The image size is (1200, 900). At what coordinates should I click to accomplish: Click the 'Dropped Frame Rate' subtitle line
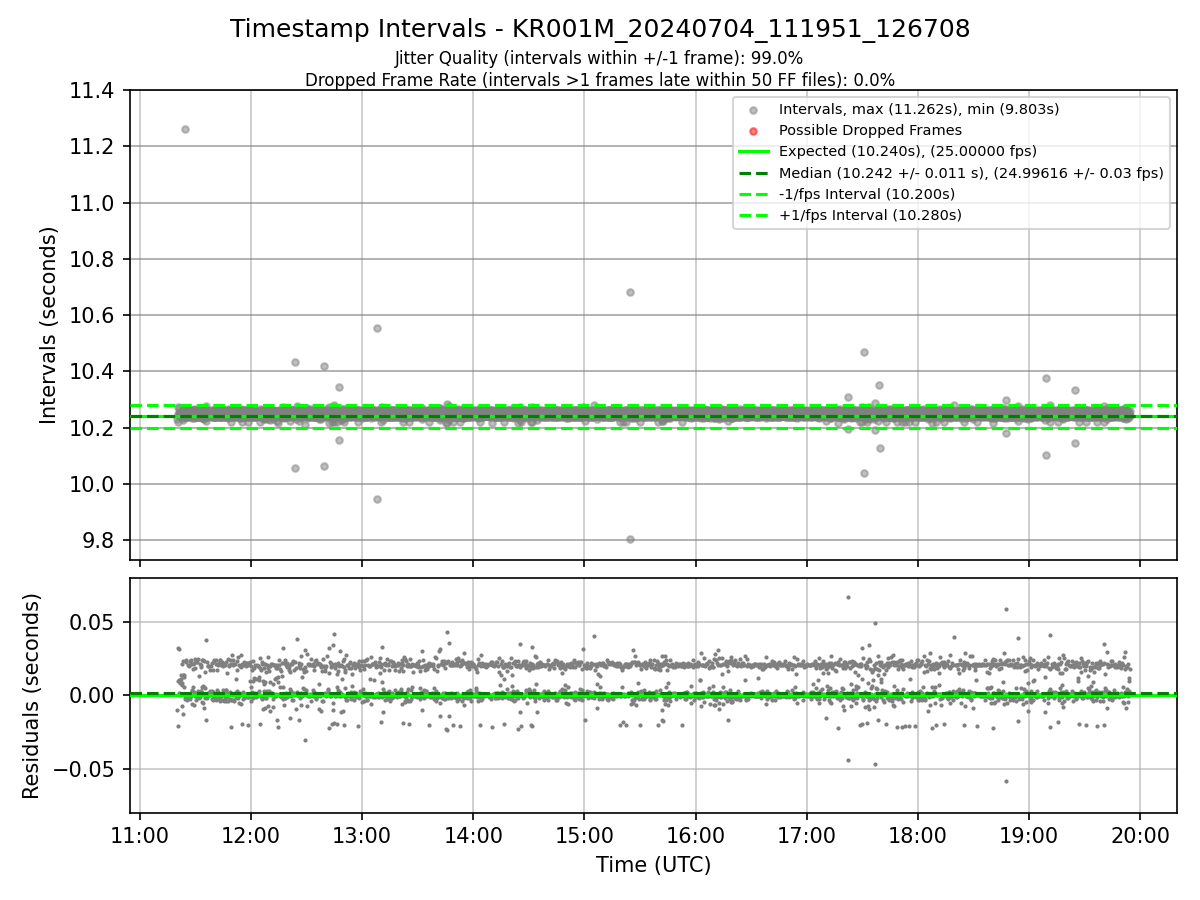[x=600, y=79]
